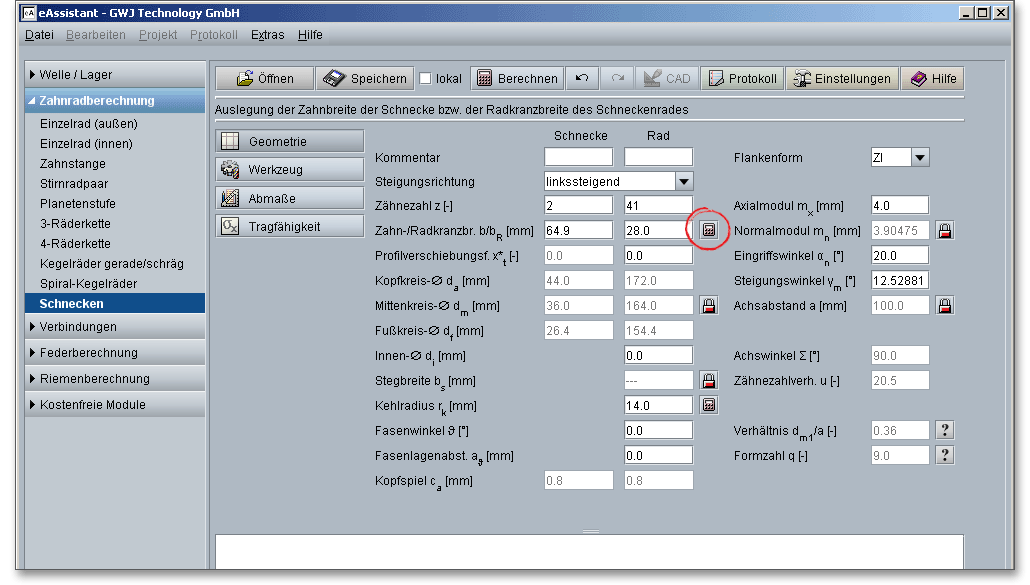Open the Flankenform dropdown

point(920,157)
